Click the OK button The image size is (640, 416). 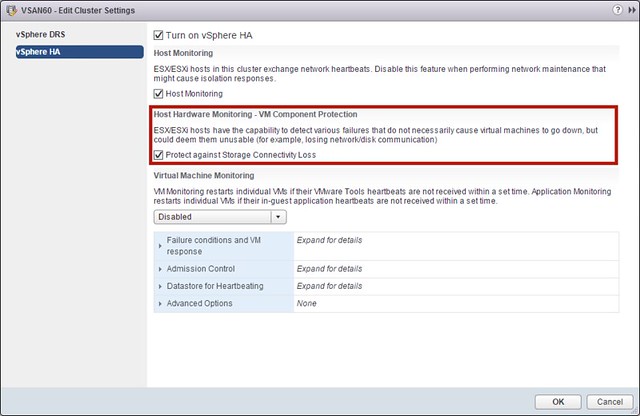(x=558, y=402)
